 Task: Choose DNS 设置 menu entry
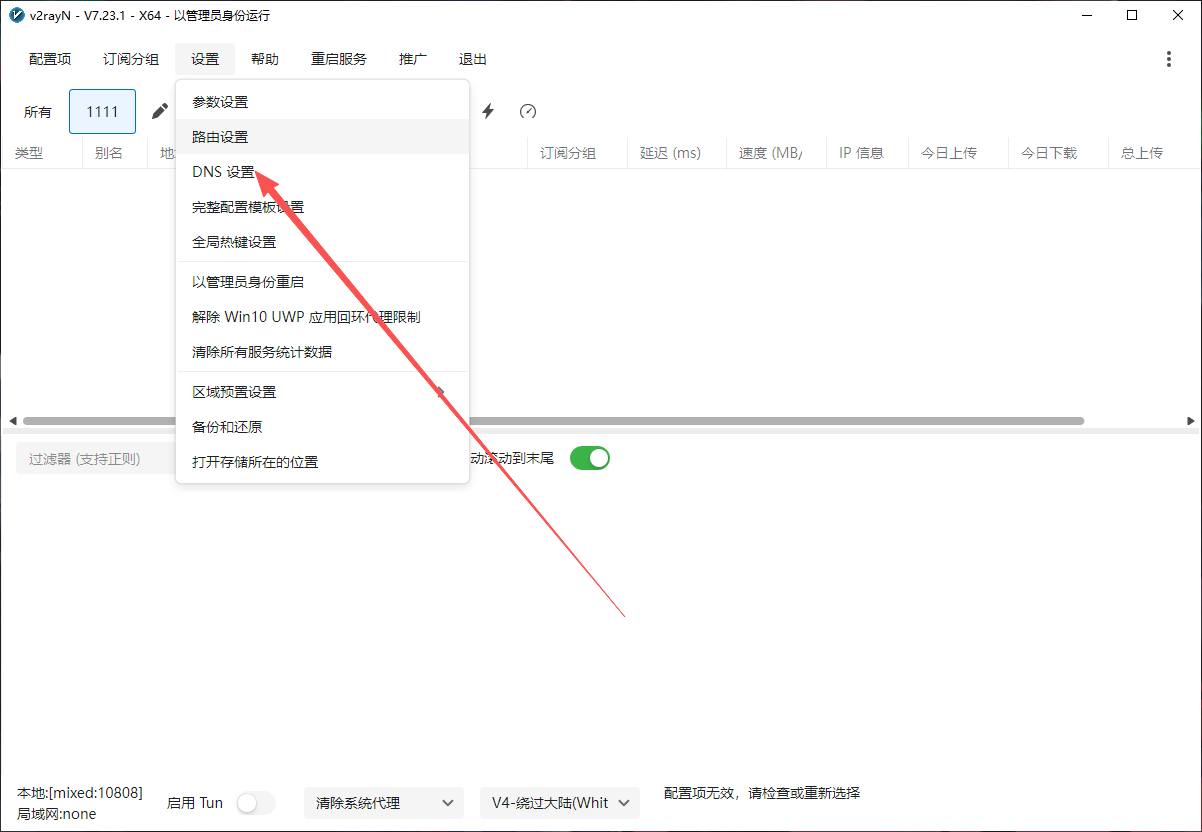click(322, 172)
